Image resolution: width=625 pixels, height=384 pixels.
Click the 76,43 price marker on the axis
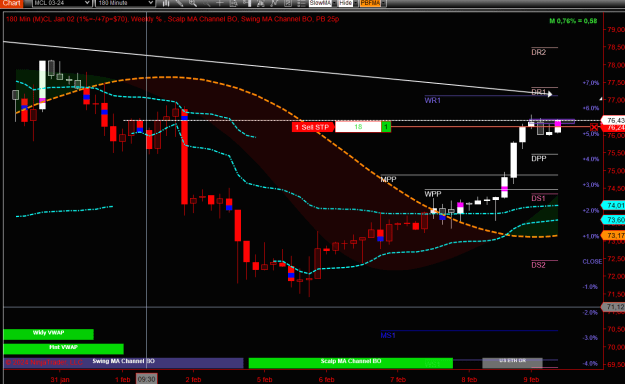point(613,120)
